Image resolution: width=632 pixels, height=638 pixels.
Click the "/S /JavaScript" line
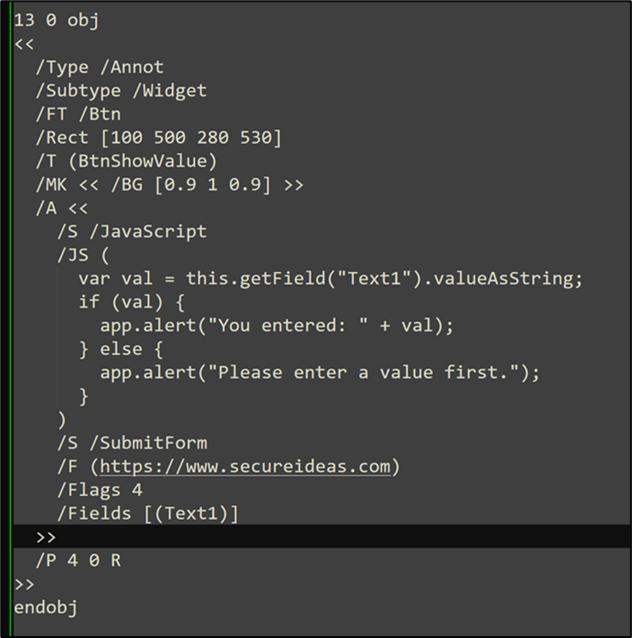pos(131,231)
